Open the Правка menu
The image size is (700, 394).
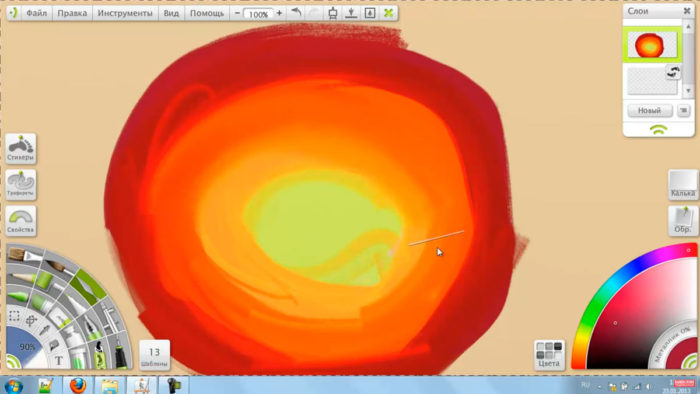pos(72,13)
